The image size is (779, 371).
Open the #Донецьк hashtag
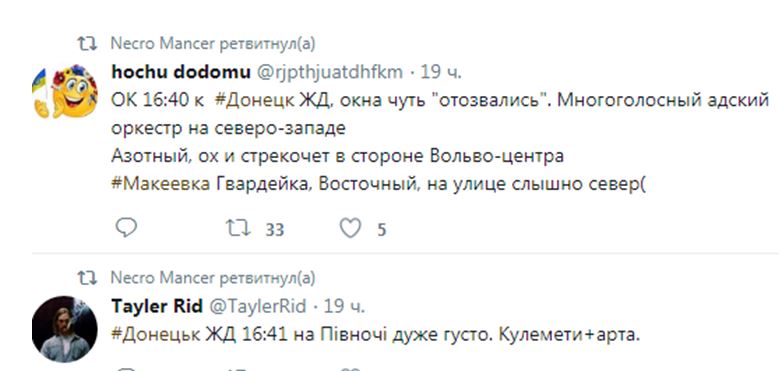click(156, 334)
